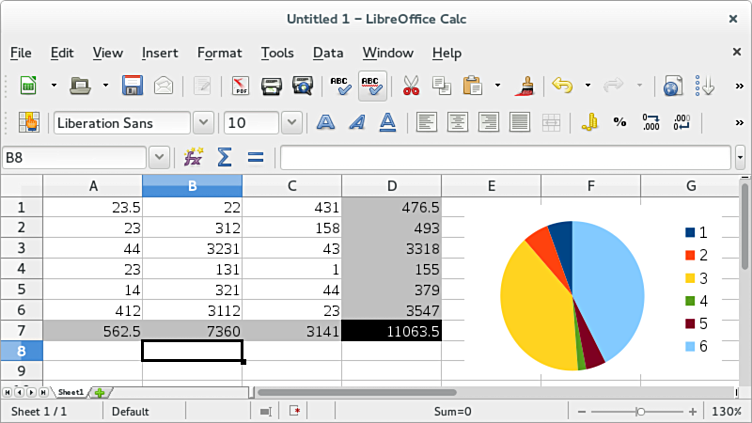Image resolution: width=752 pixels, height=423 pixels.
Task: Expand the font size dropdown list
Action: pos(291,122)
